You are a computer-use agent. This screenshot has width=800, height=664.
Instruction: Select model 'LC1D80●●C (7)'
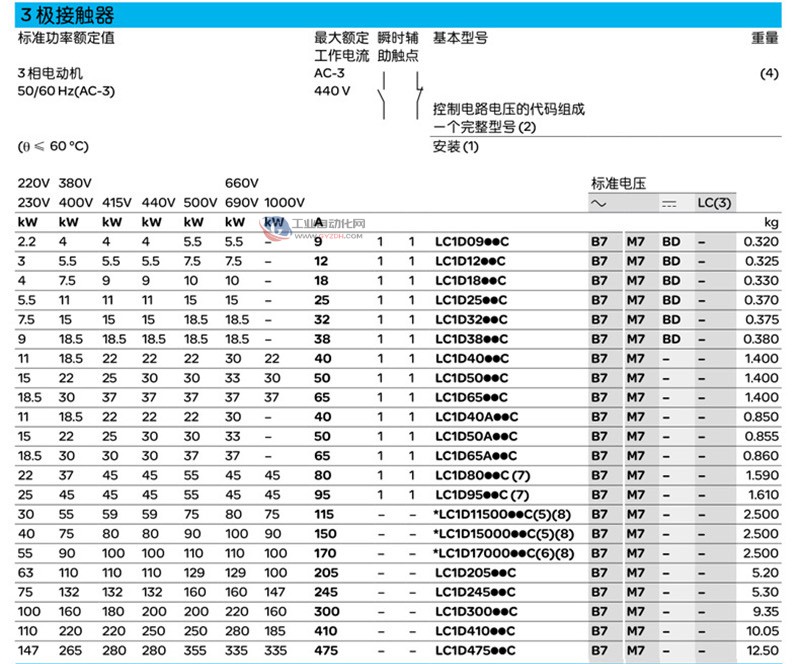483,476
